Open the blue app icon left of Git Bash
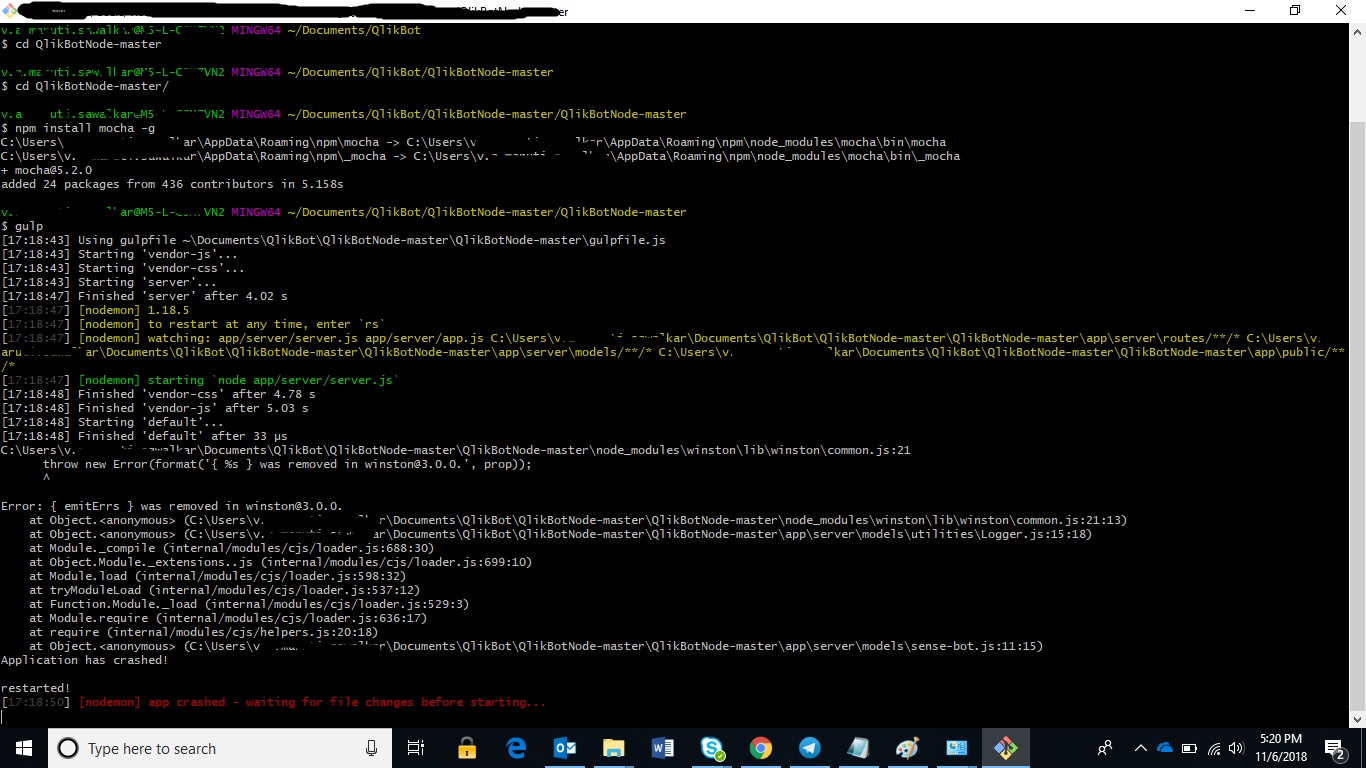The image size is (1366, 768). pos(957,748)
